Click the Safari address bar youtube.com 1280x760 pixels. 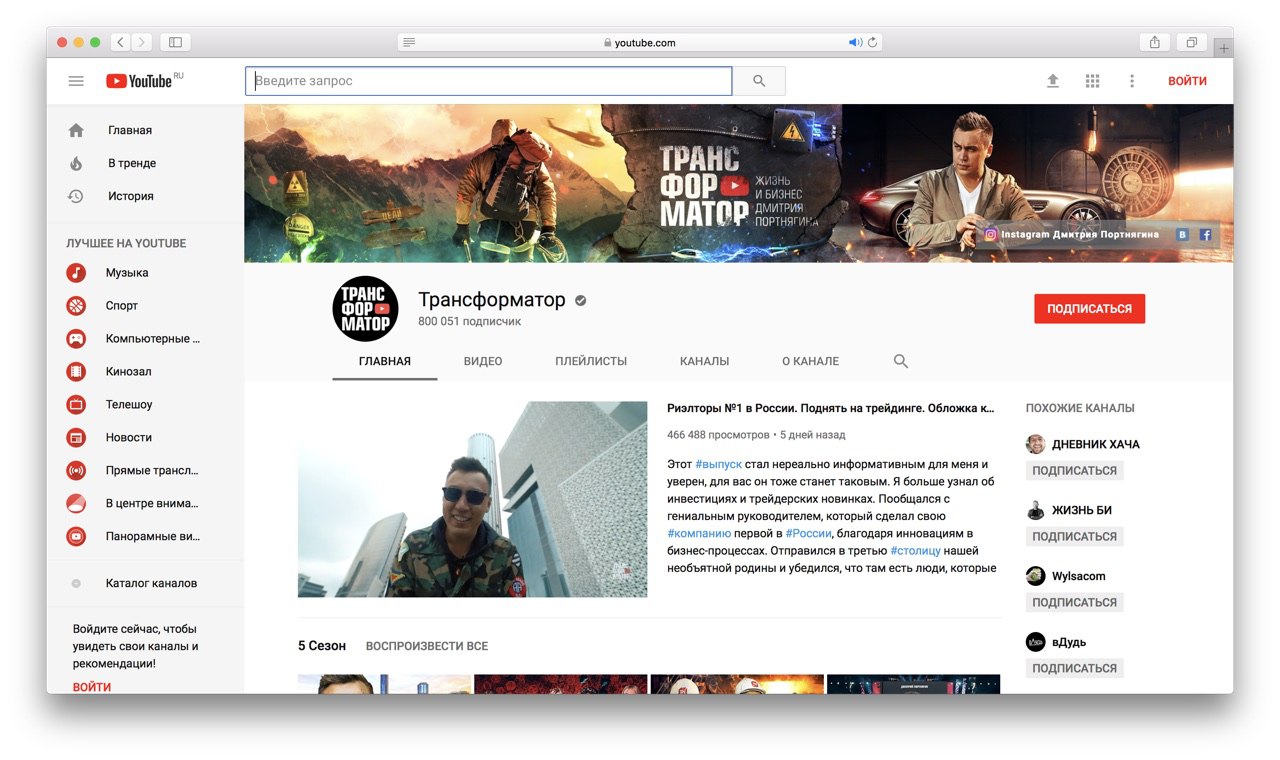click(x=639, y=43)
